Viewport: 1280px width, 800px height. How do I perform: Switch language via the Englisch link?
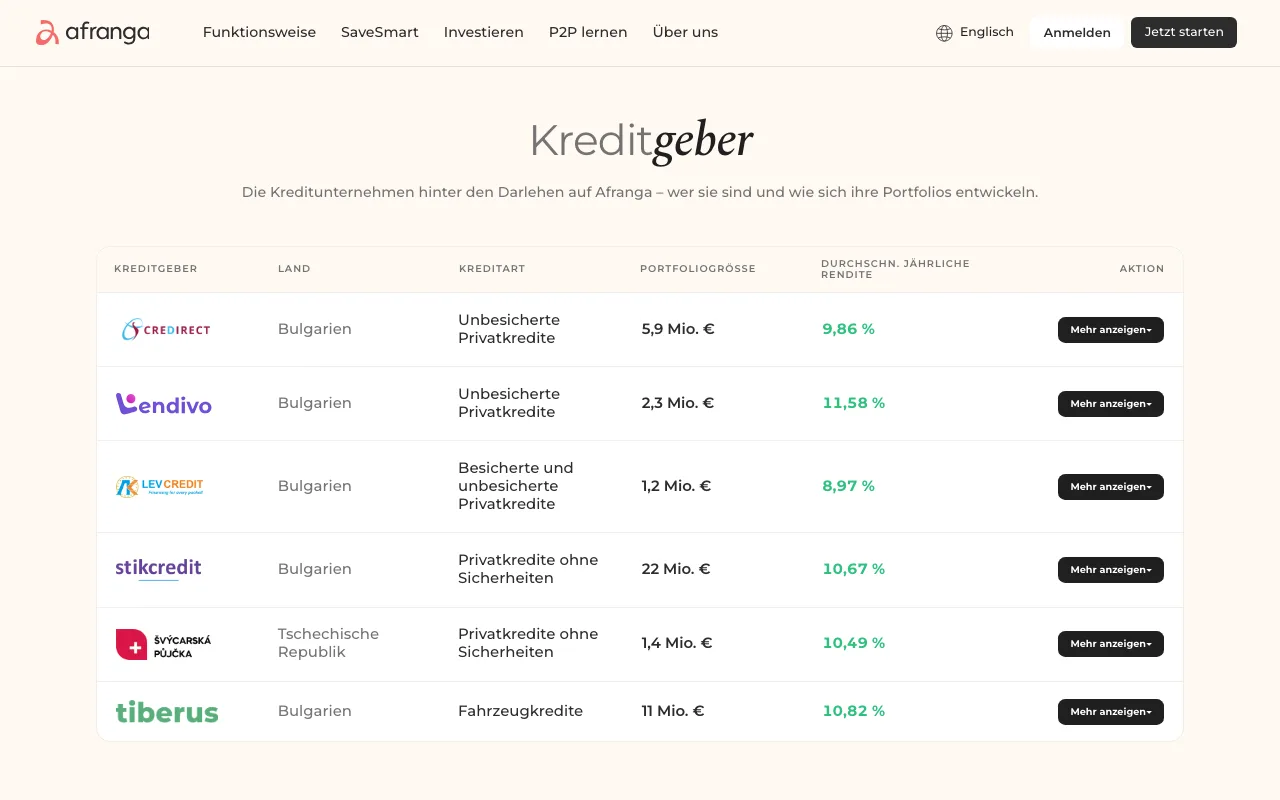(987, 32)
